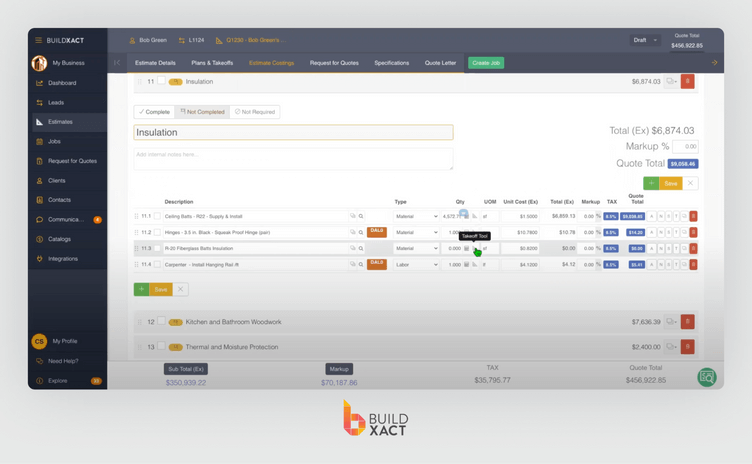This screenshot has height=464, width=752.
Task: Search catalog for item 11.1 Ceiling Batts
Action: pos(361,216)
